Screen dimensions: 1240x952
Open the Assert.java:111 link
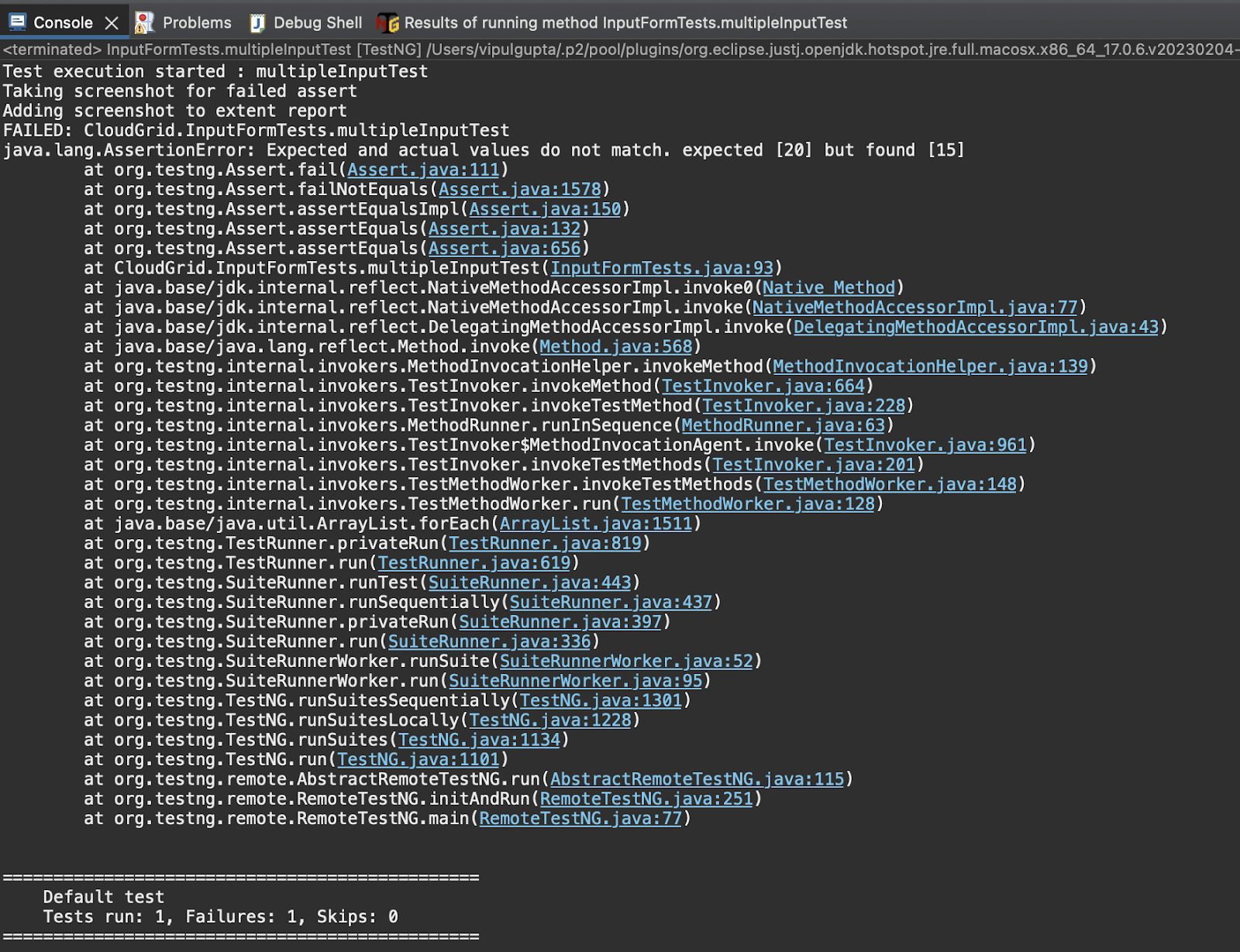(x=423, y=169)
